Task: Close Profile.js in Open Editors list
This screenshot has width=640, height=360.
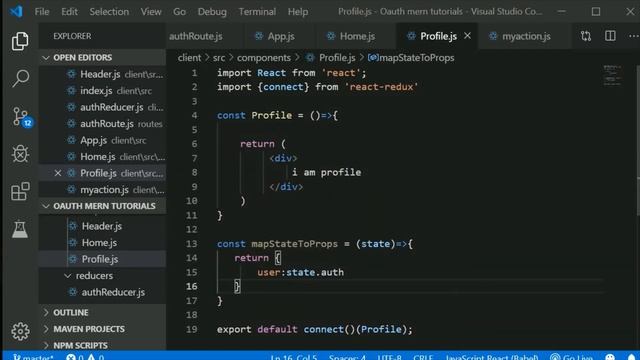Action: click(58, 173)
